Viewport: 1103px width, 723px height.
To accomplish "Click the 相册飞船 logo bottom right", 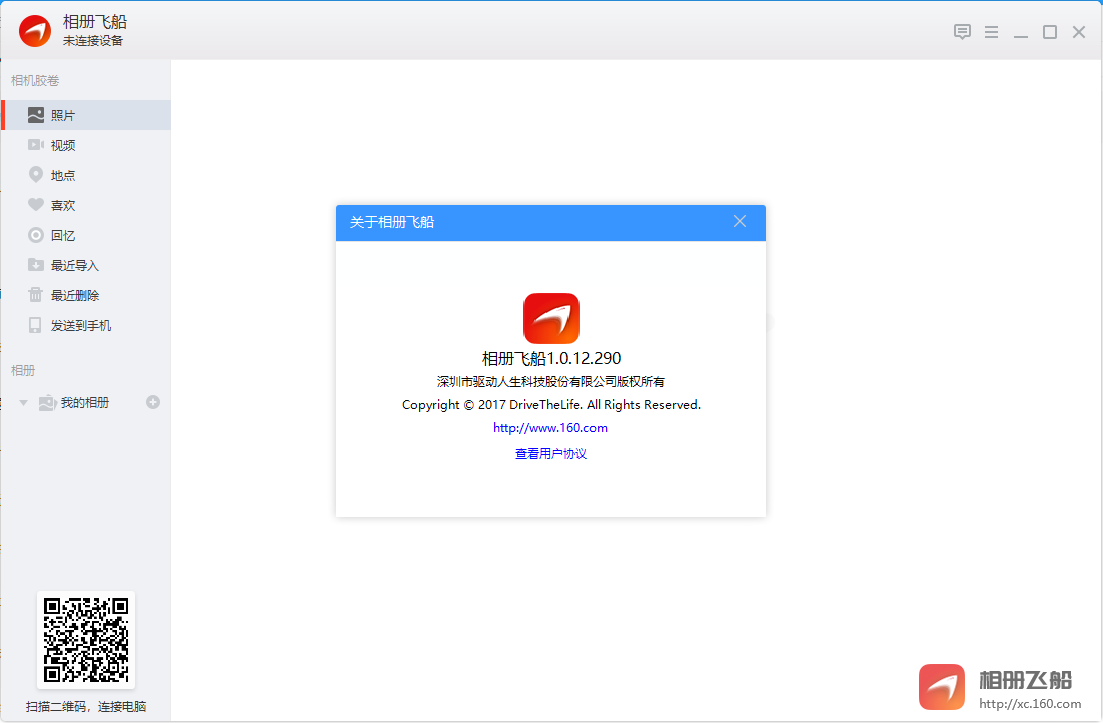I will click(941, 687).
